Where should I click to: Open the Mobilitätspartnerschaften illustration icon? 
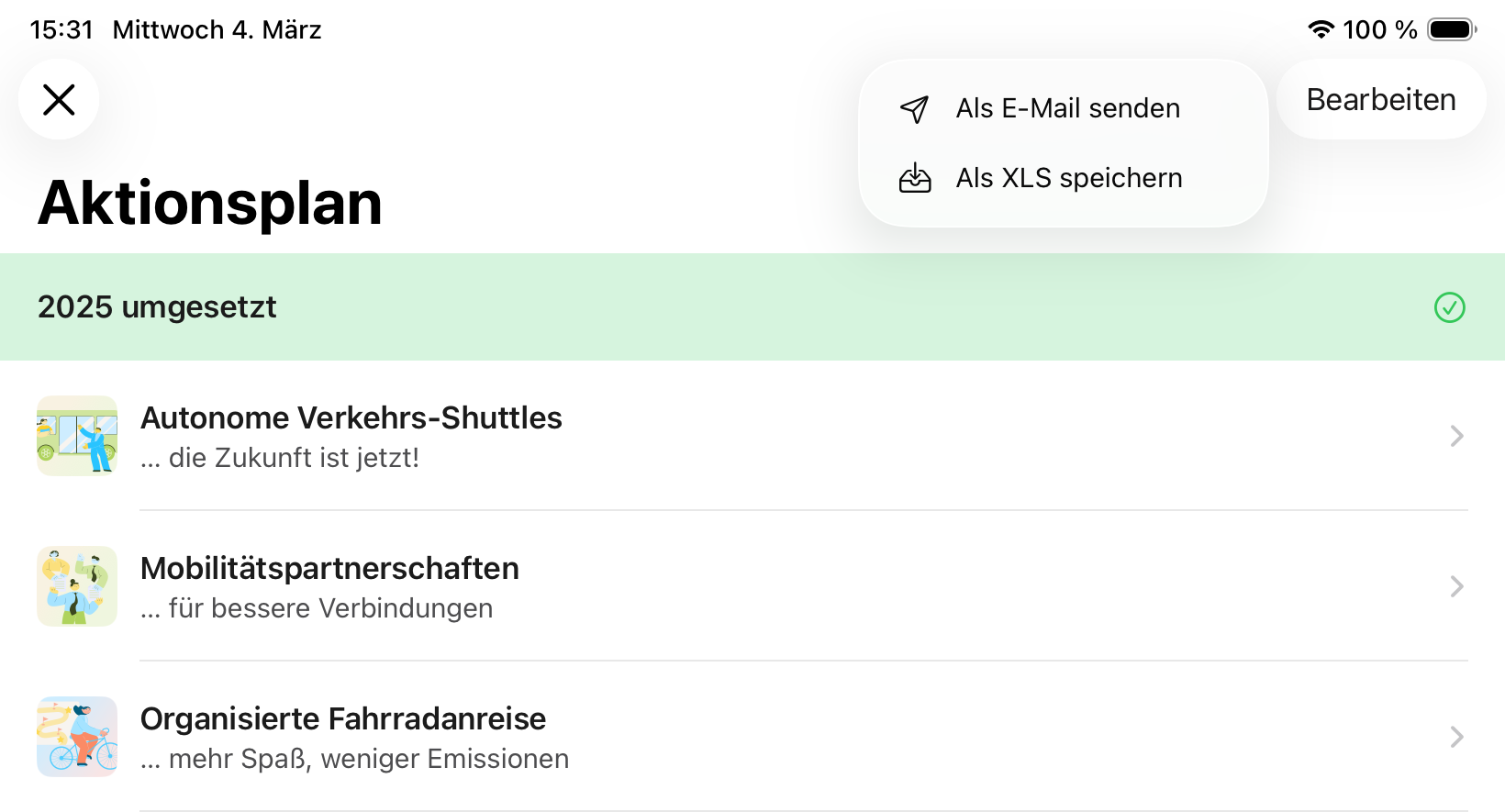[x=77, y=586]
